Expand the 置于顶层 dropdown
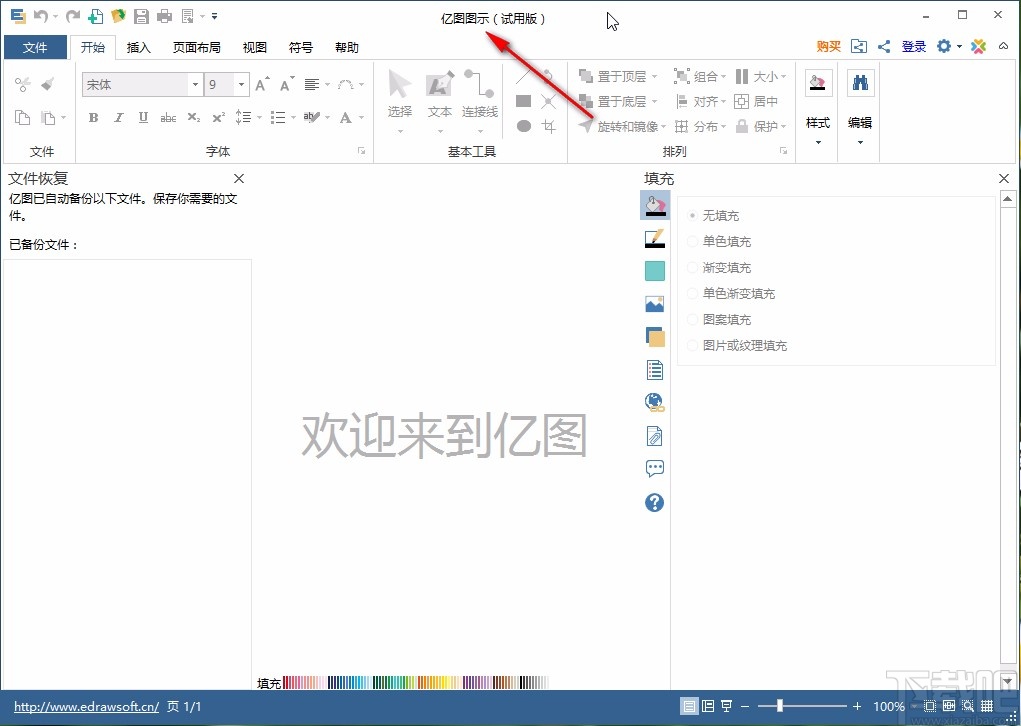The image size is (1021, 726). (654, 77)
